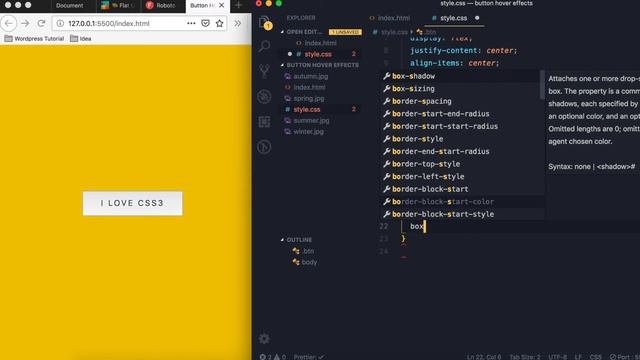
Task: Open Manage gear icon in VS Code
Action: coord(264,338)
